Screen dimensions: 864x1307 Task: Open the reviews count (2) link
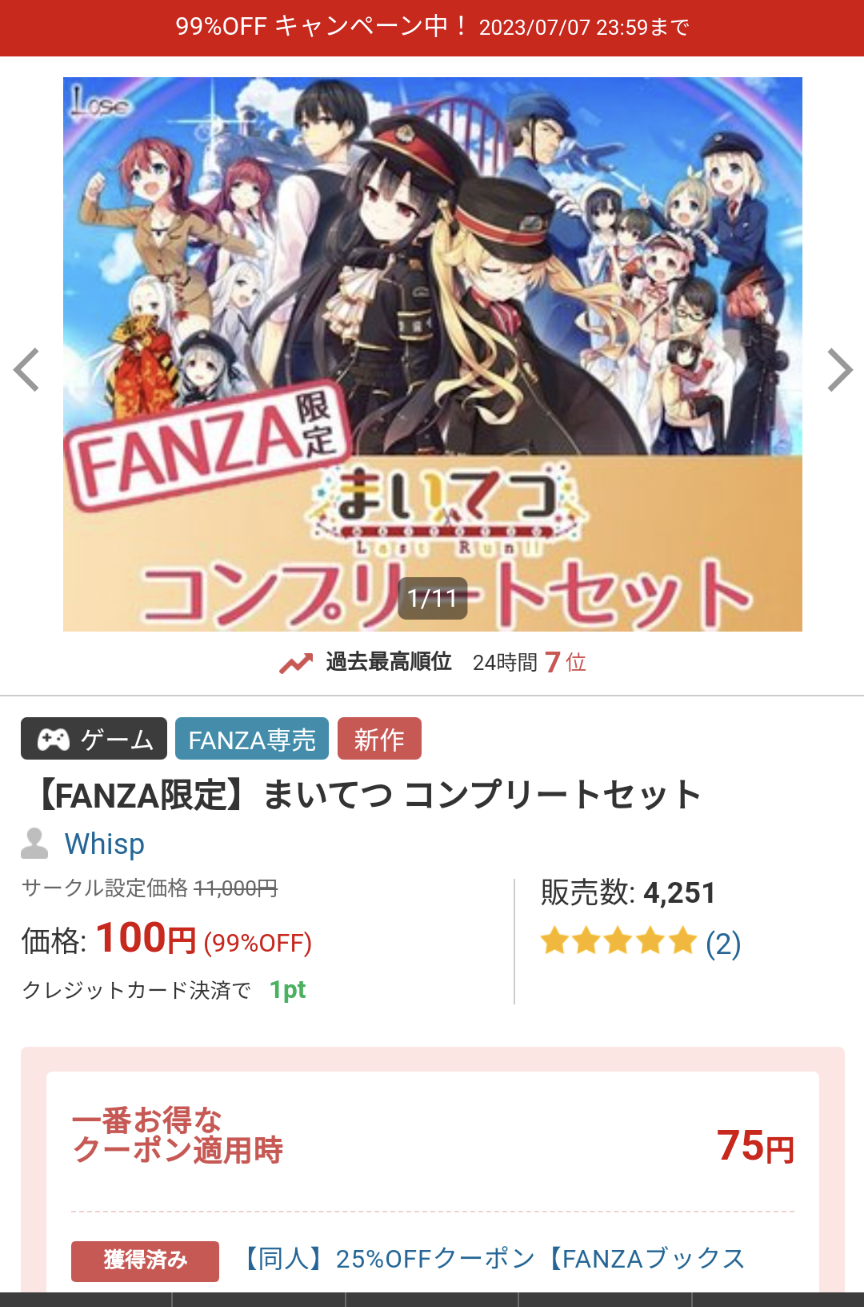[x=723, y=943]
